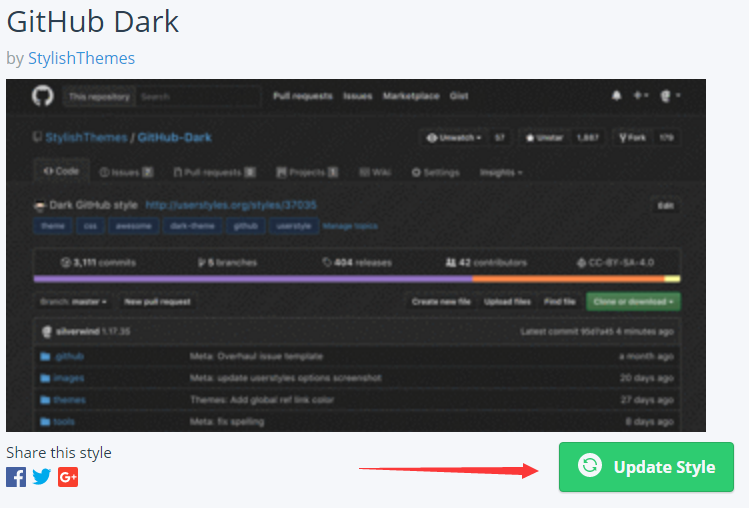Screen dimensions: 749x508
Task: Click the refresh icon in Update Style
Action: [x=590, y=465]
